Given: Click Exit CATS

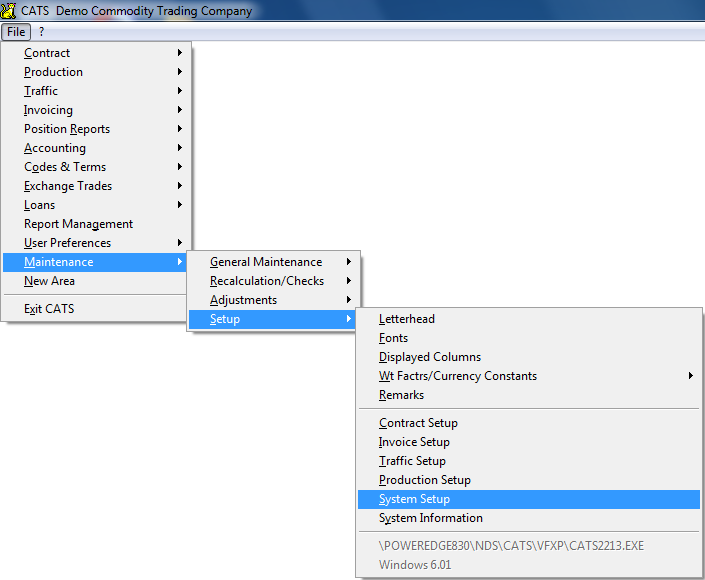Looking at the screenshot, I should 95,309.
